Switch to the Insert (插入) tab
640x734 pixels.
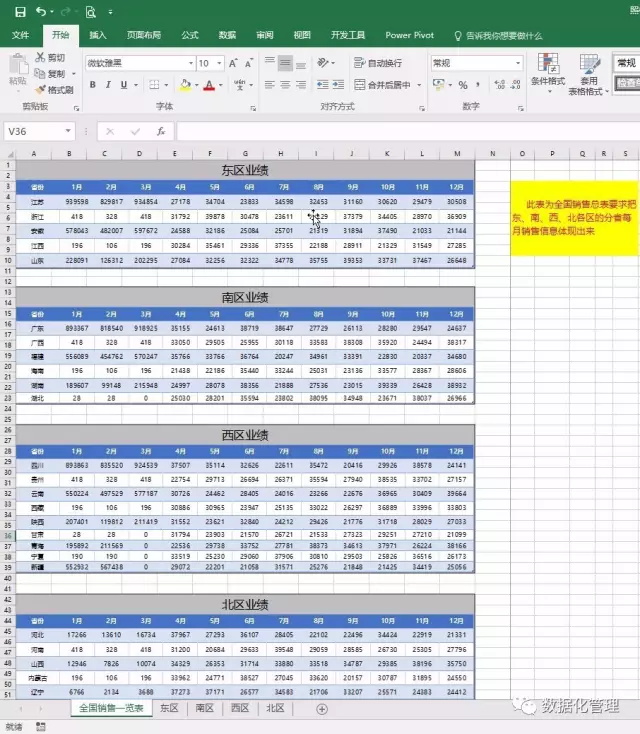pyautogui.click(x=98, y=35)
